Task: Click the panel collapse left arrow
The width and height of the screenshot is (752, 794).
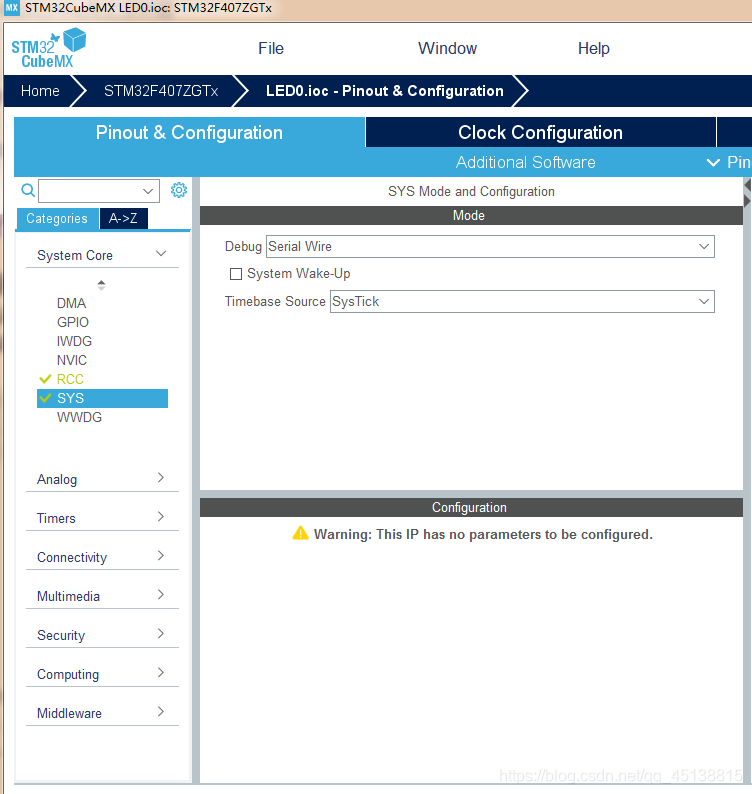Action: pos(747,186)
